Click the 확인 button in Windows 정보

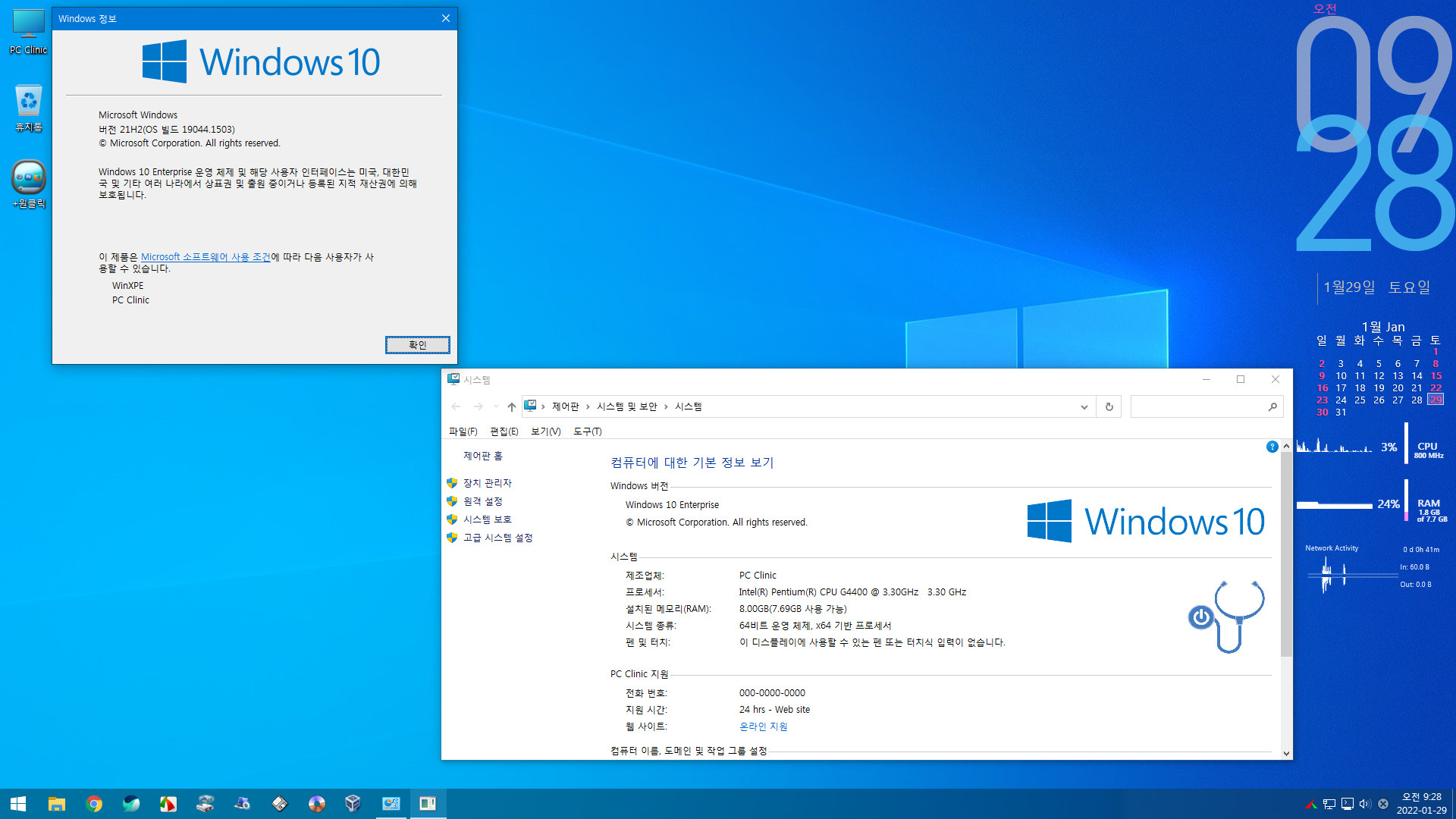(x=417, y=345)
